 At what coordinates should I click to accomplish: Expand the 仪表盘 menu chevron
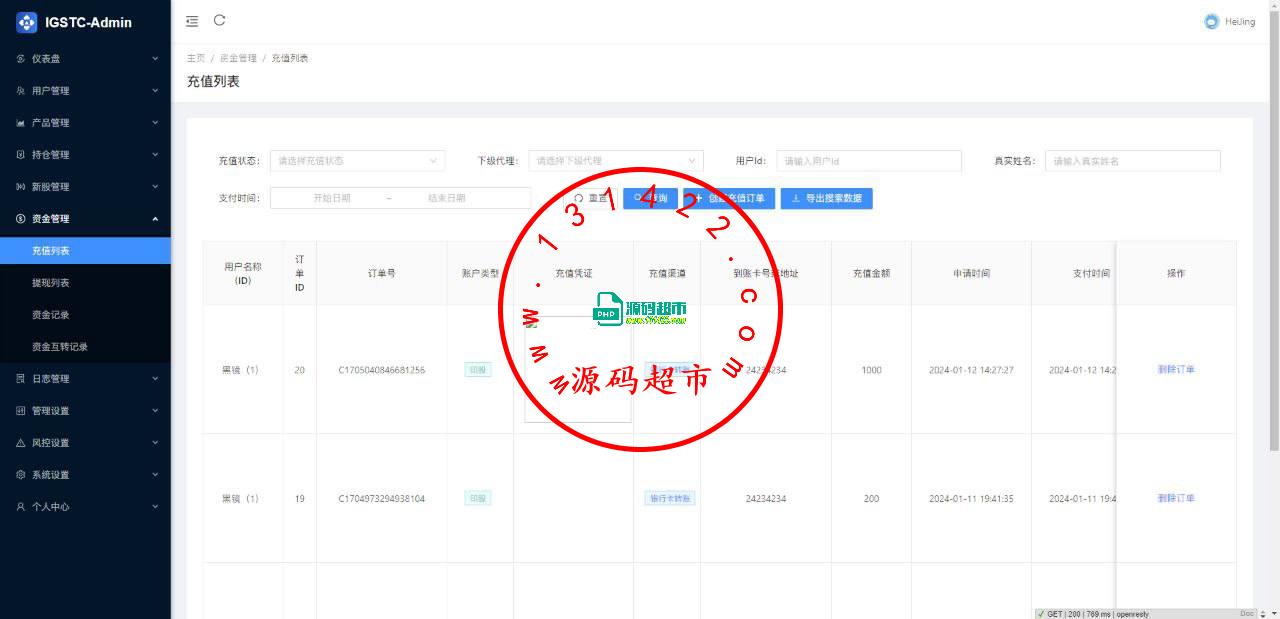155,59
